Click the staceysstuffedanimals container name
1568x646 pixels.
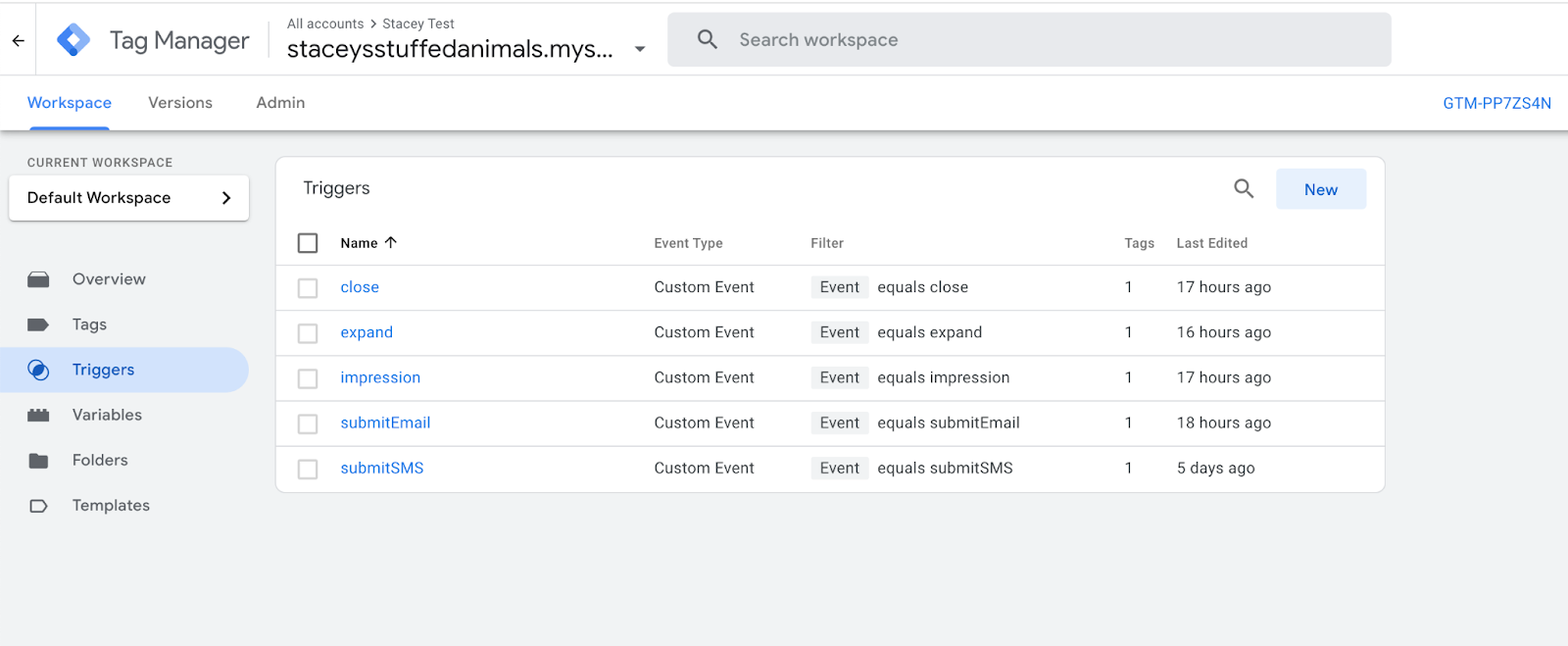point(450,49)
